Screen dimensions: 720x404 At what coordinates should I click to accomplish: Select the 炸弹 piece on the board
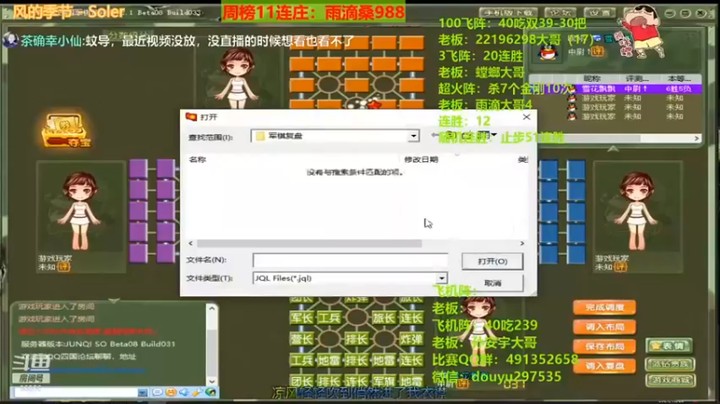click(x=411, y=339)
